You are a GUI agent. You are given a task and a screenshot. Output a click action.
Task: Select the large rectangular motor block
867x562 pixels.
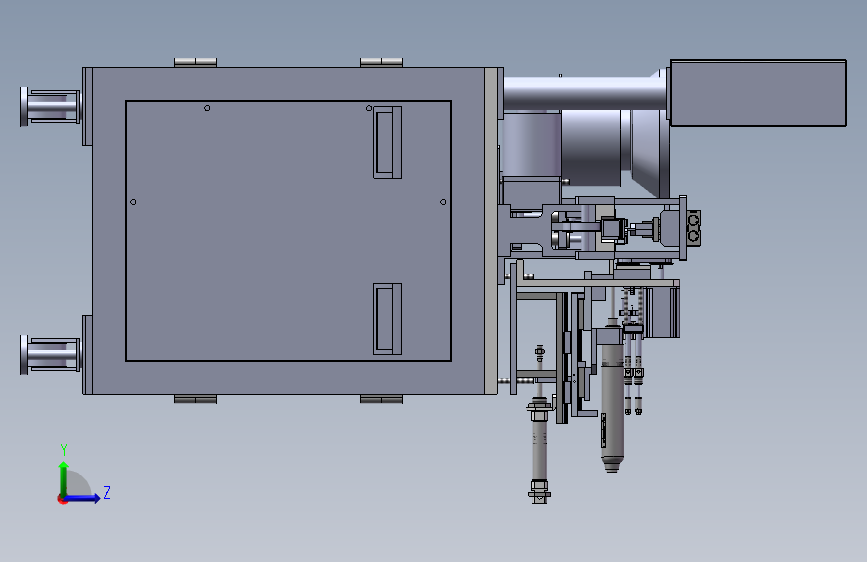tap(758, 93)
